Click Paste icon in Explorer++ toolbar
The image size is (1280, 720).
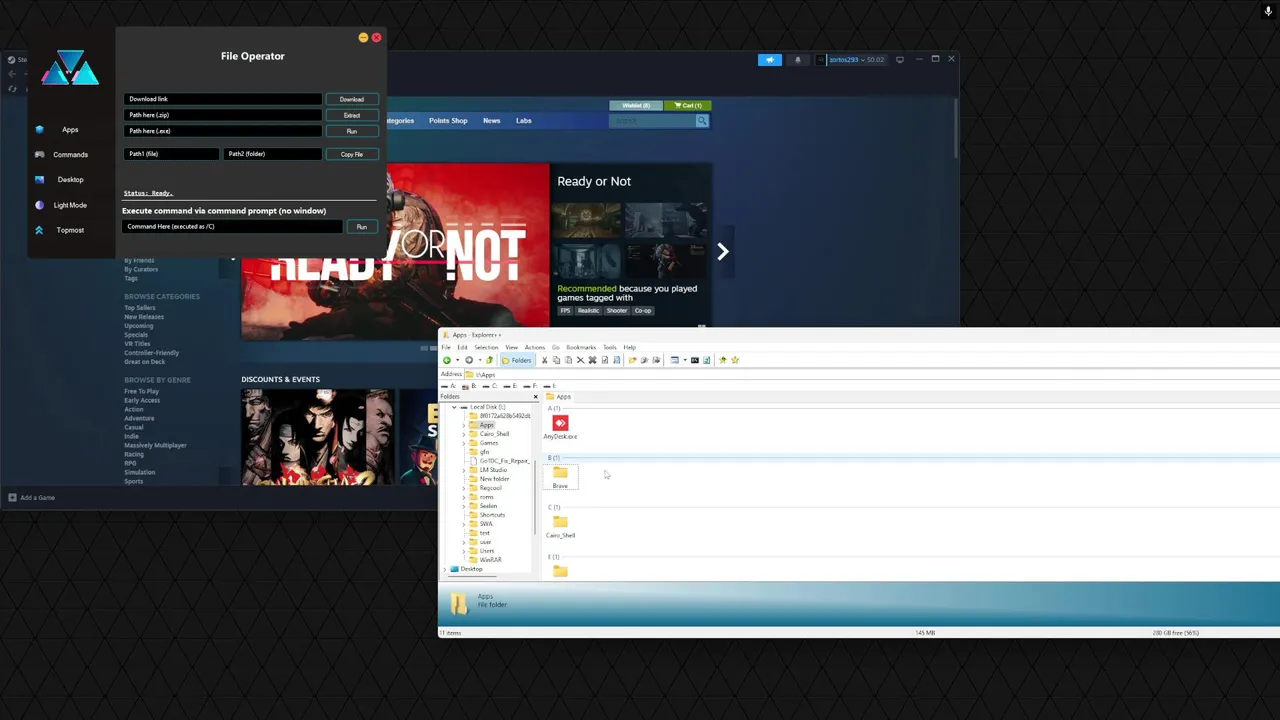(x=568, y=360)
